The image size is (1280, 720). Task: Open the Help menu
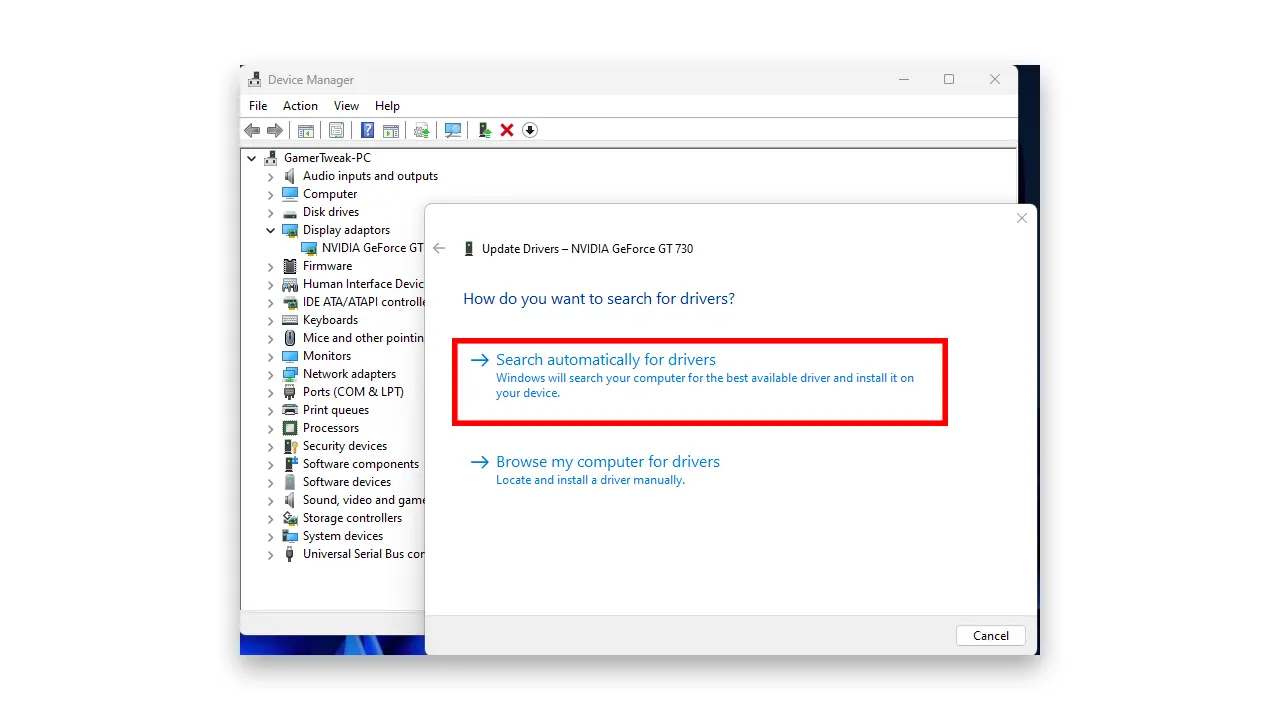tap(387, 106)
